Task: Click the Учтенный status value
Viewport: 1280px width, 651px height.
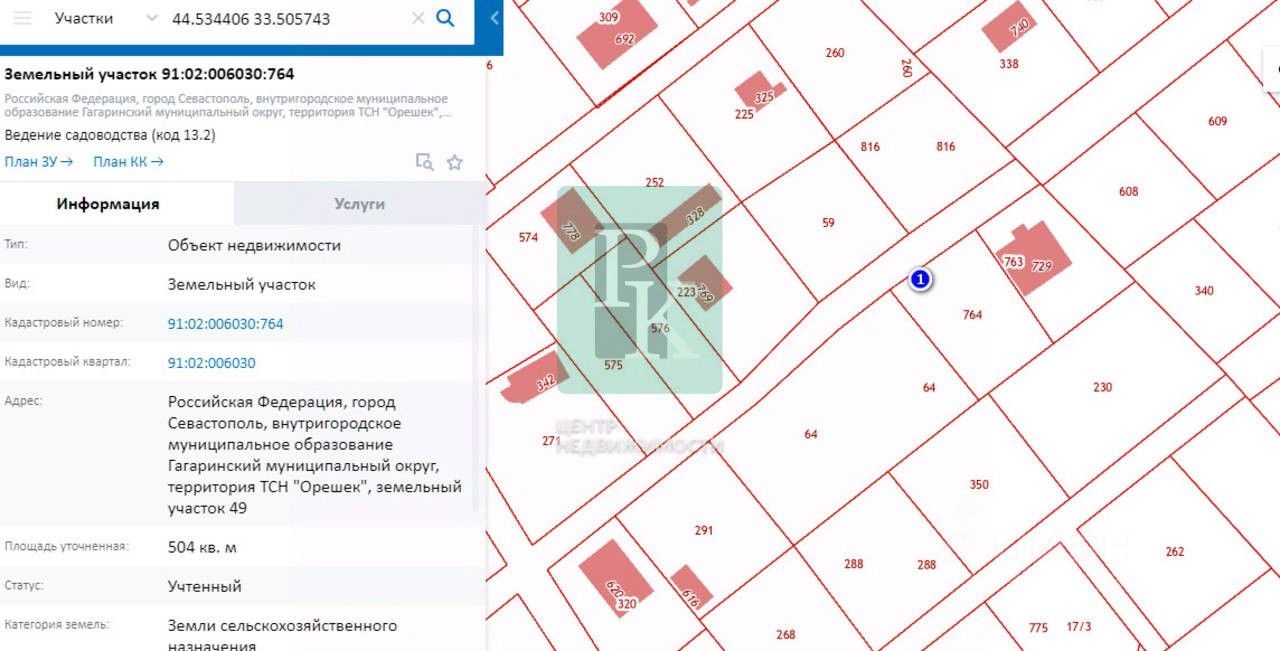Action: click(204, 587)
